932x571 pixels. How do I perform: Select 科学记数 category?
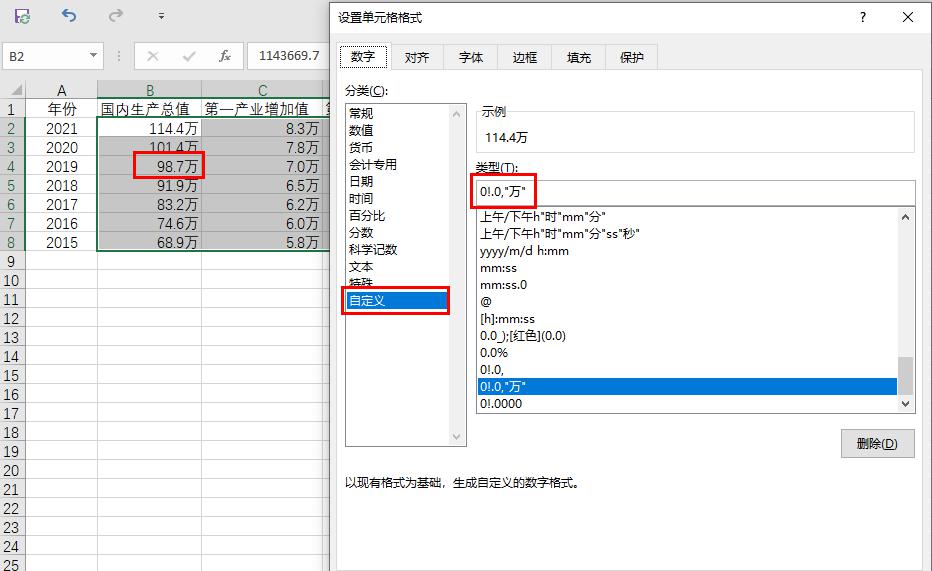[x=398, y=250]
